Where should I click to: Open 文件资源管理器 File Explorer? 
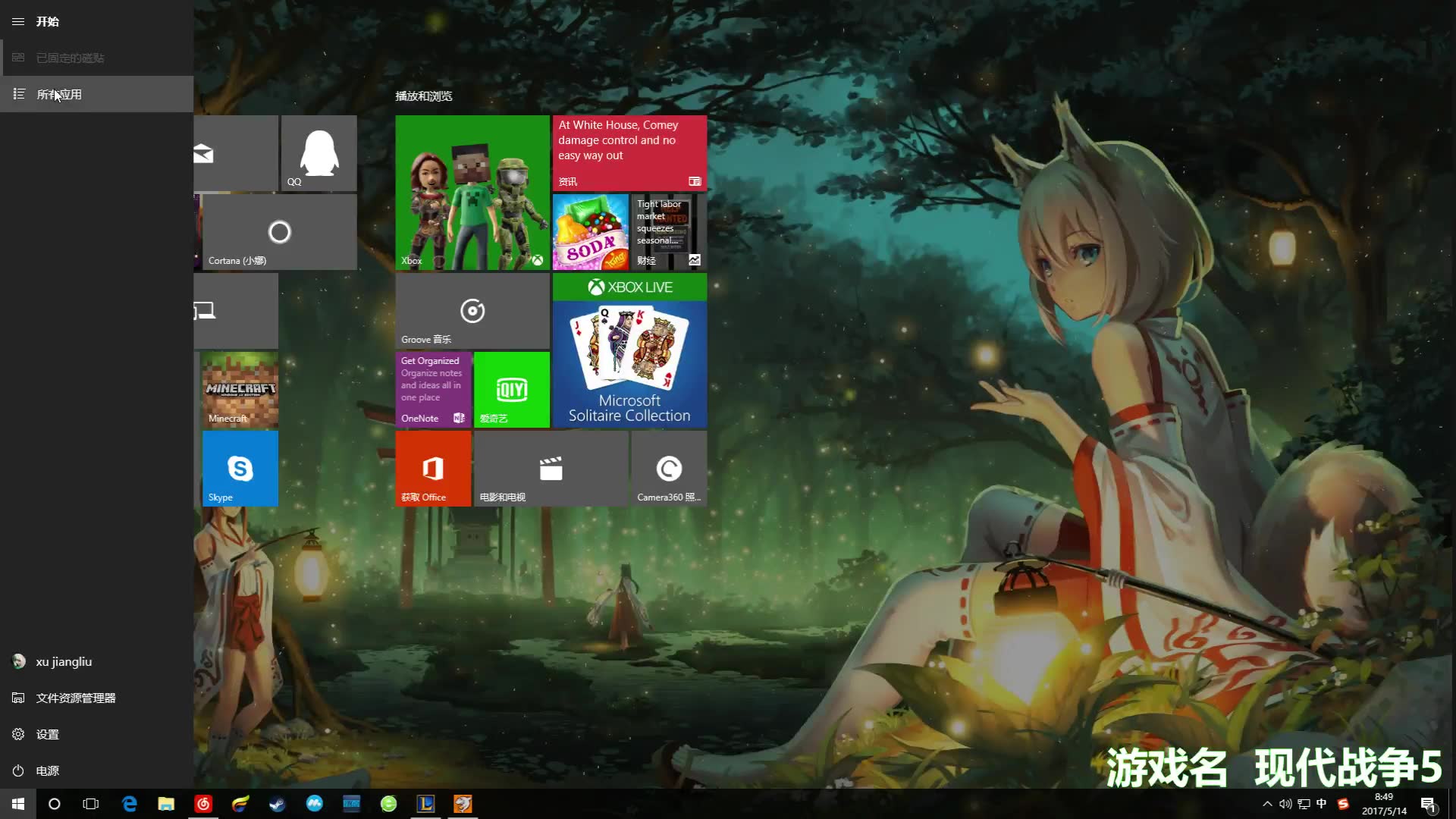(96, 698)
